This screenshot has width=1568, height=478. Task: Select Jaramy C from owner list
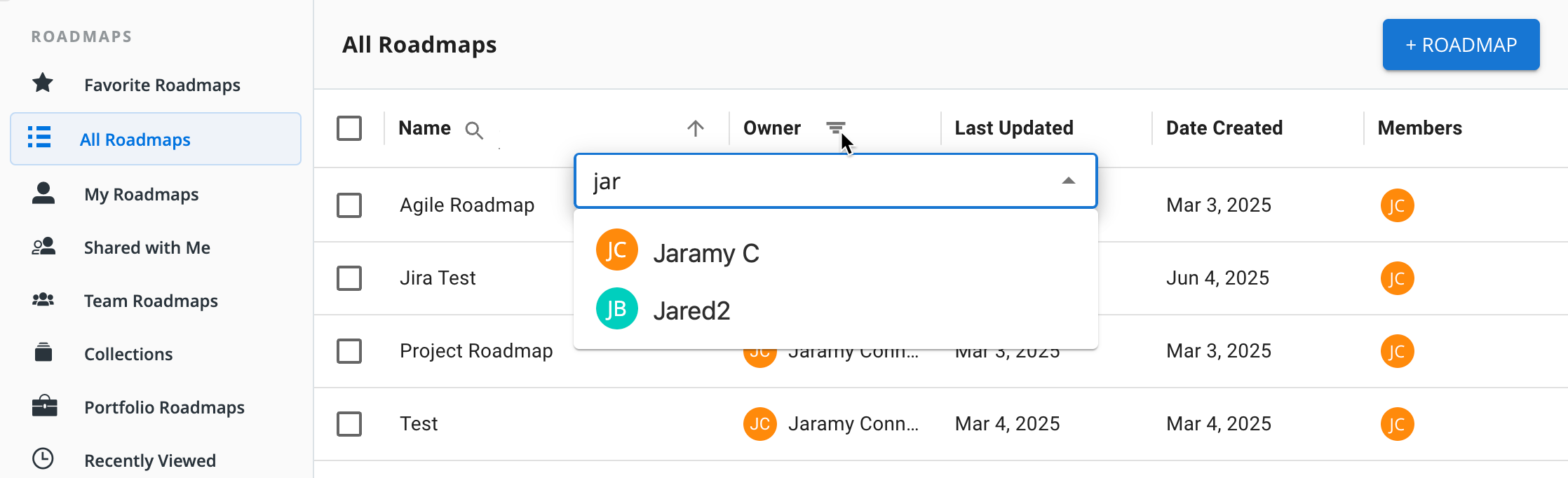(705, 253)
